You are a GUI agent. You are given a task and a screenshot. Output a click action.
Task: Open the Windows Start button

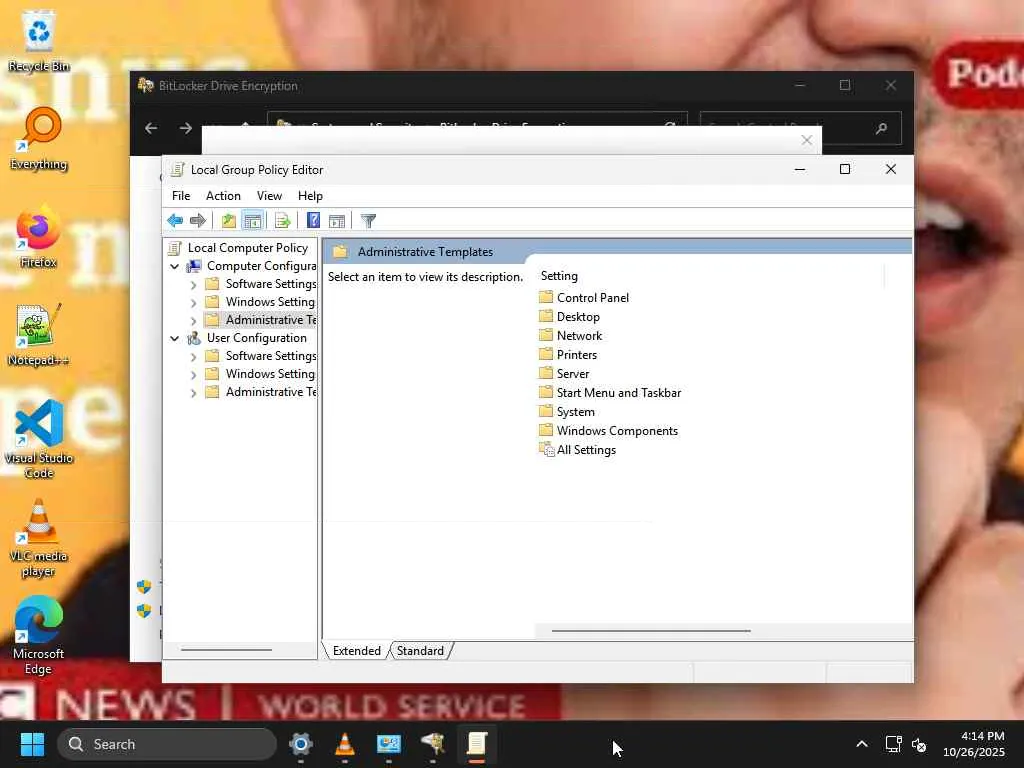[x=32, y=744]
